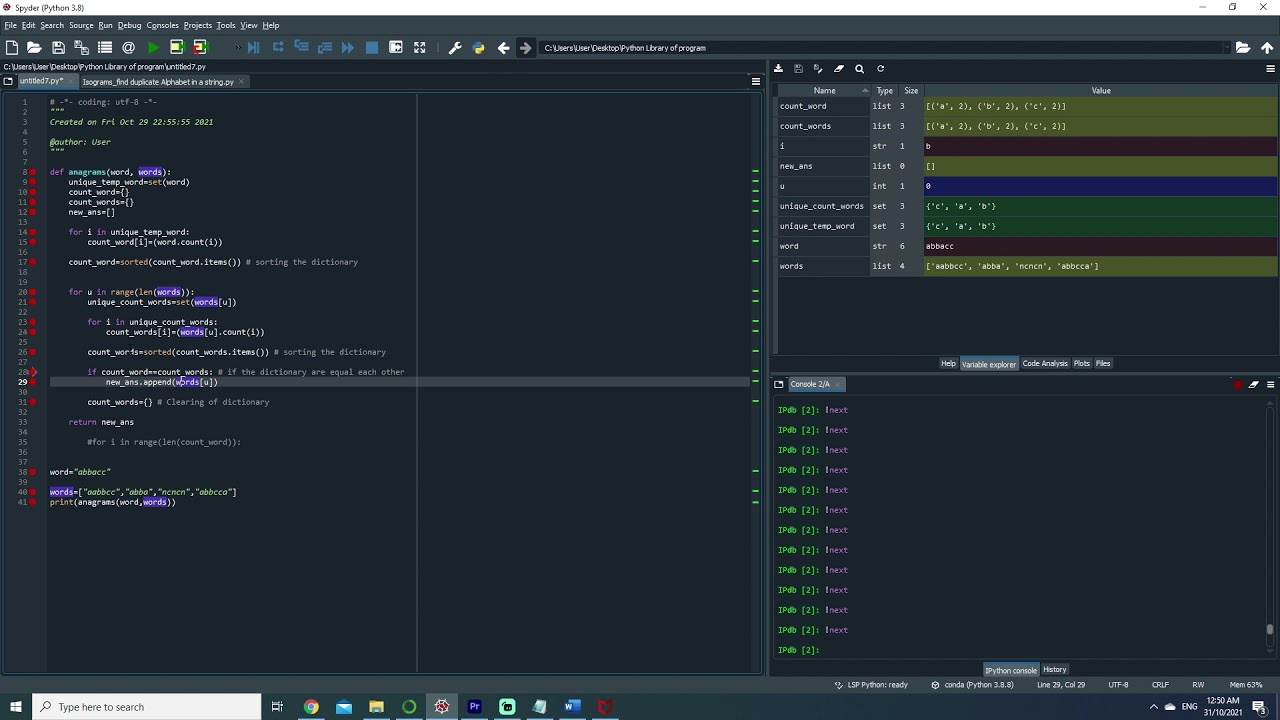This screenshot has width=1280, height=720.
Task: Sort variables by Type column header
Action: click(884, 91)
